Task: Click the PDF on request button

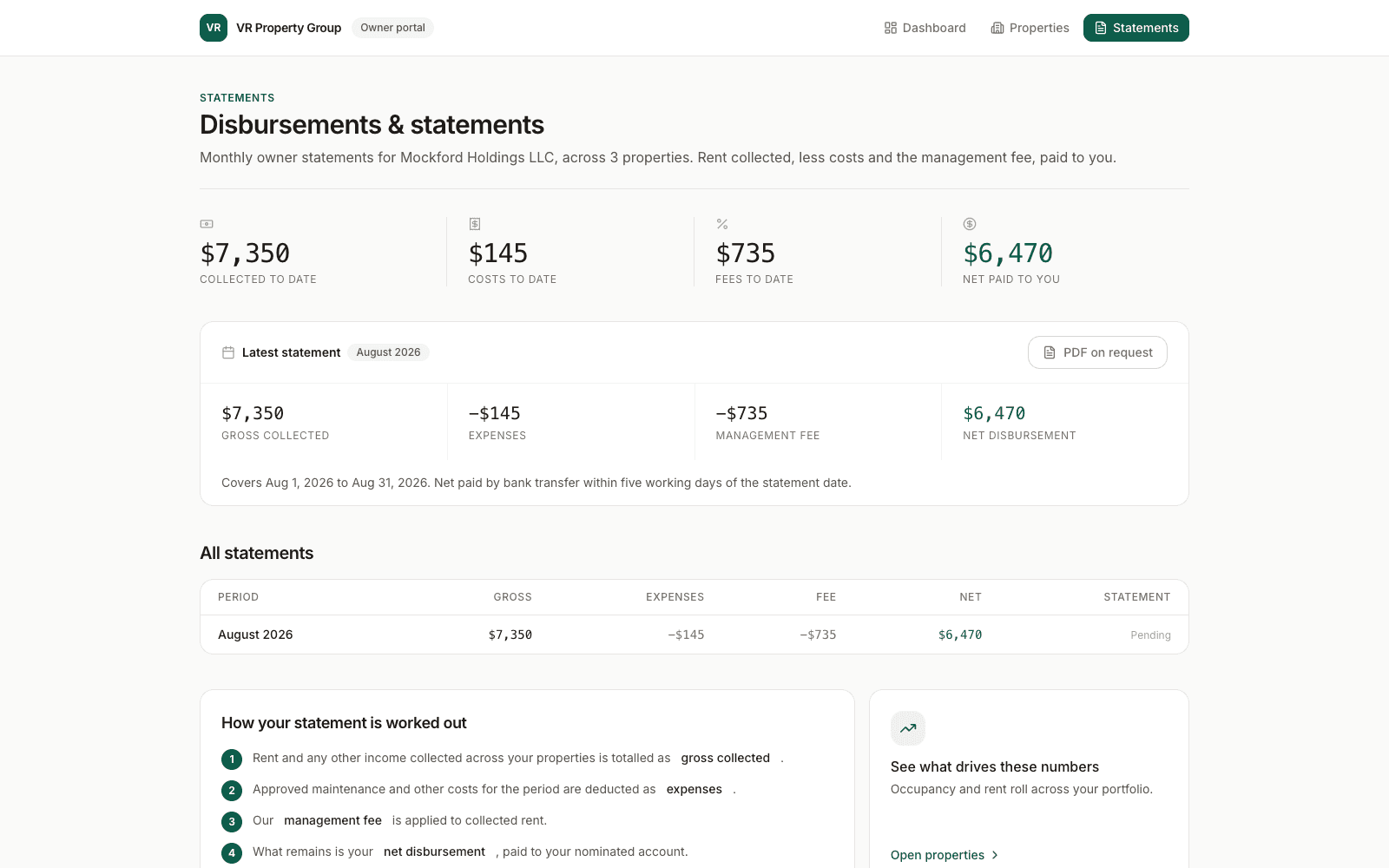Action: (1097, 352)
